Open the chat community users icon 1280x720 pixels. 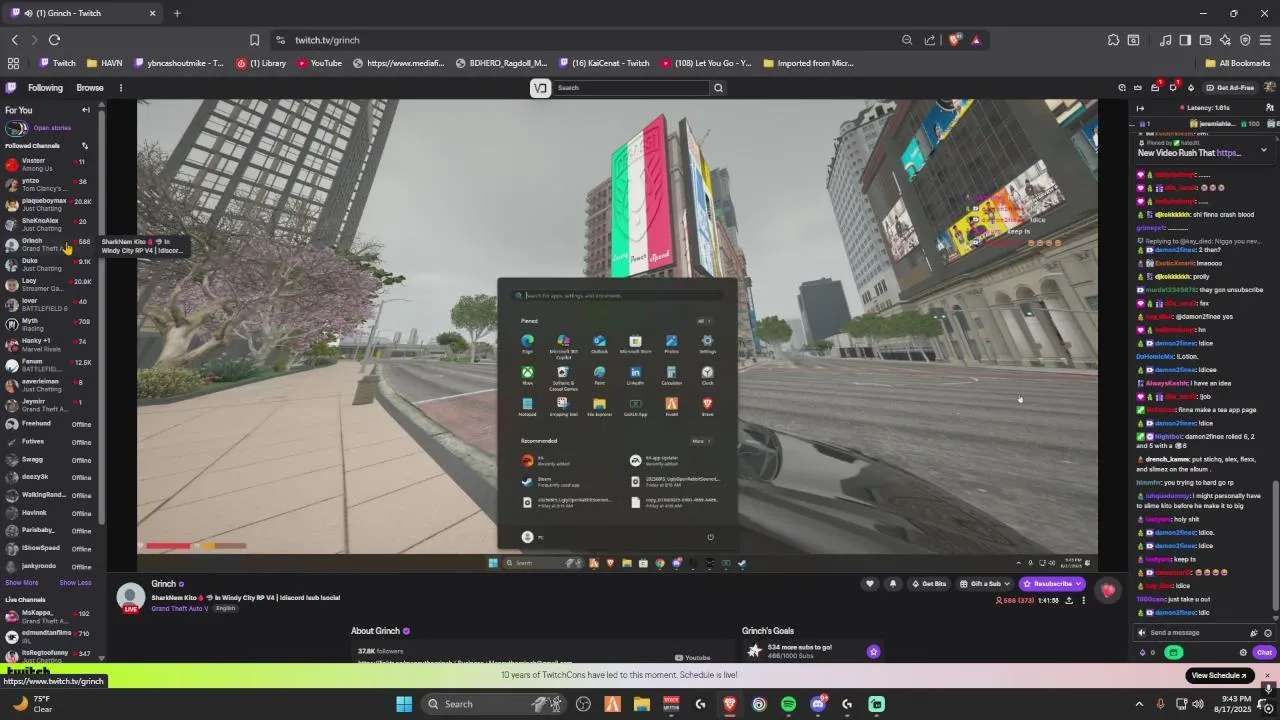(1270, 108)
